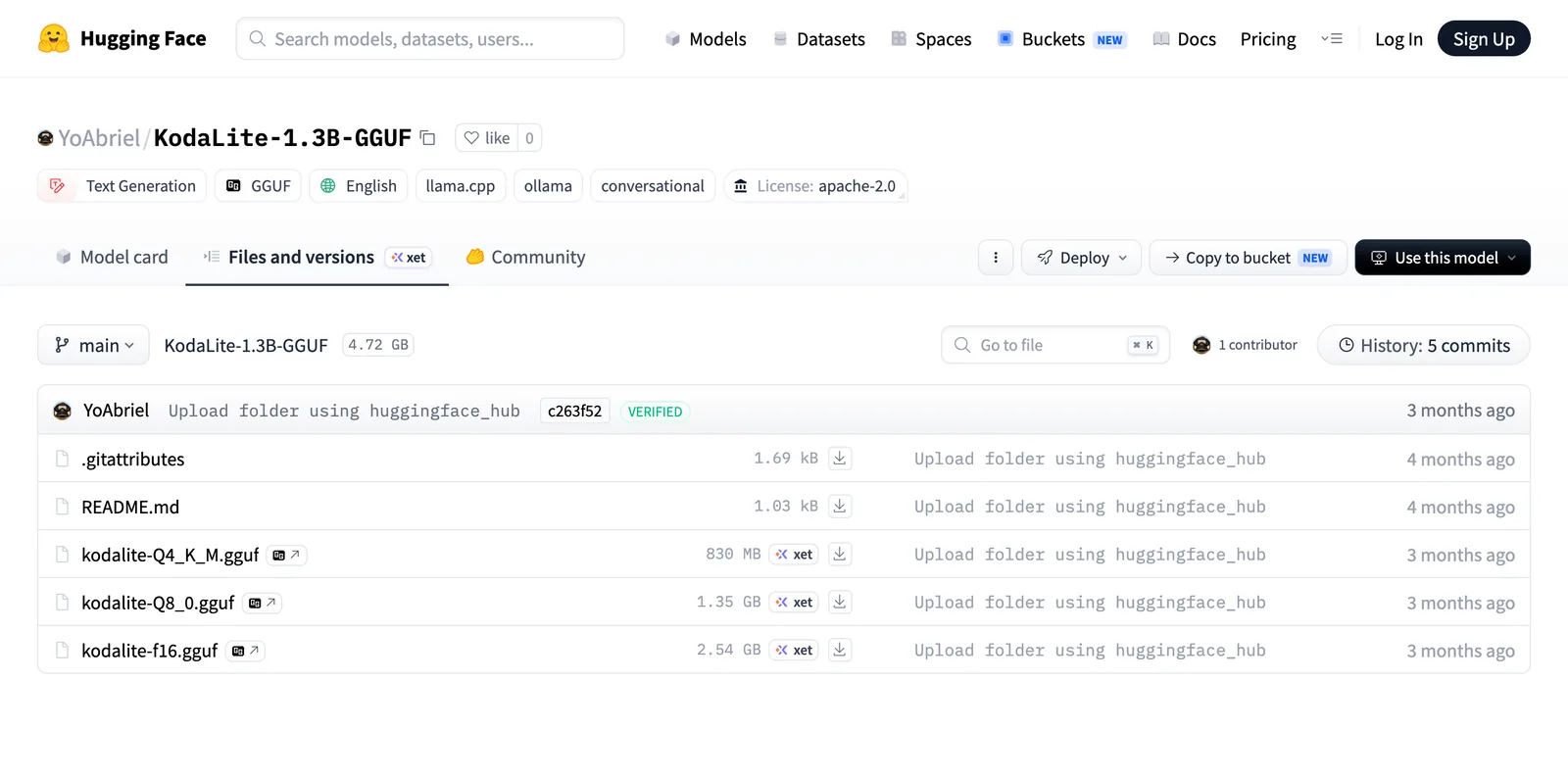Image resolution: width=1568 pixels, height=778 pixels.
Task: Click the English language tag
Action: (358, 186)
